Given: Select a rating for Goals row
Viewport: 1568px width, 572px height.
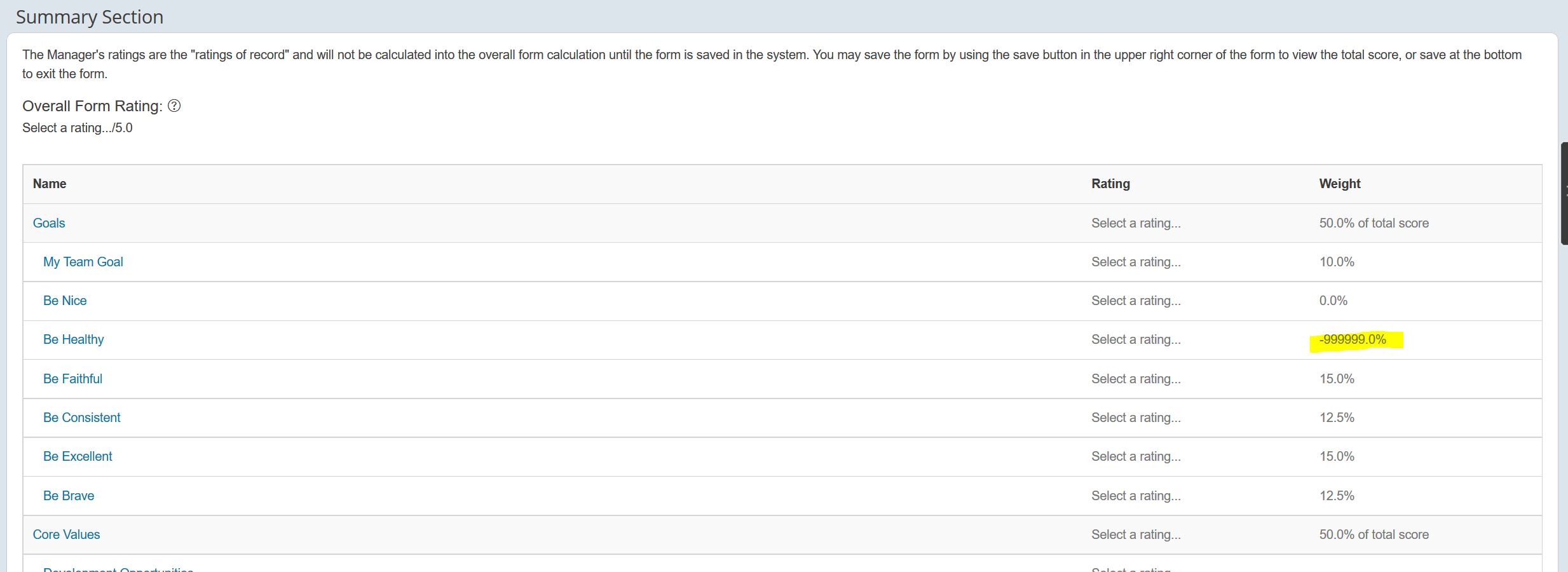Looking at the screenshot, I should tap(1136, 223).
